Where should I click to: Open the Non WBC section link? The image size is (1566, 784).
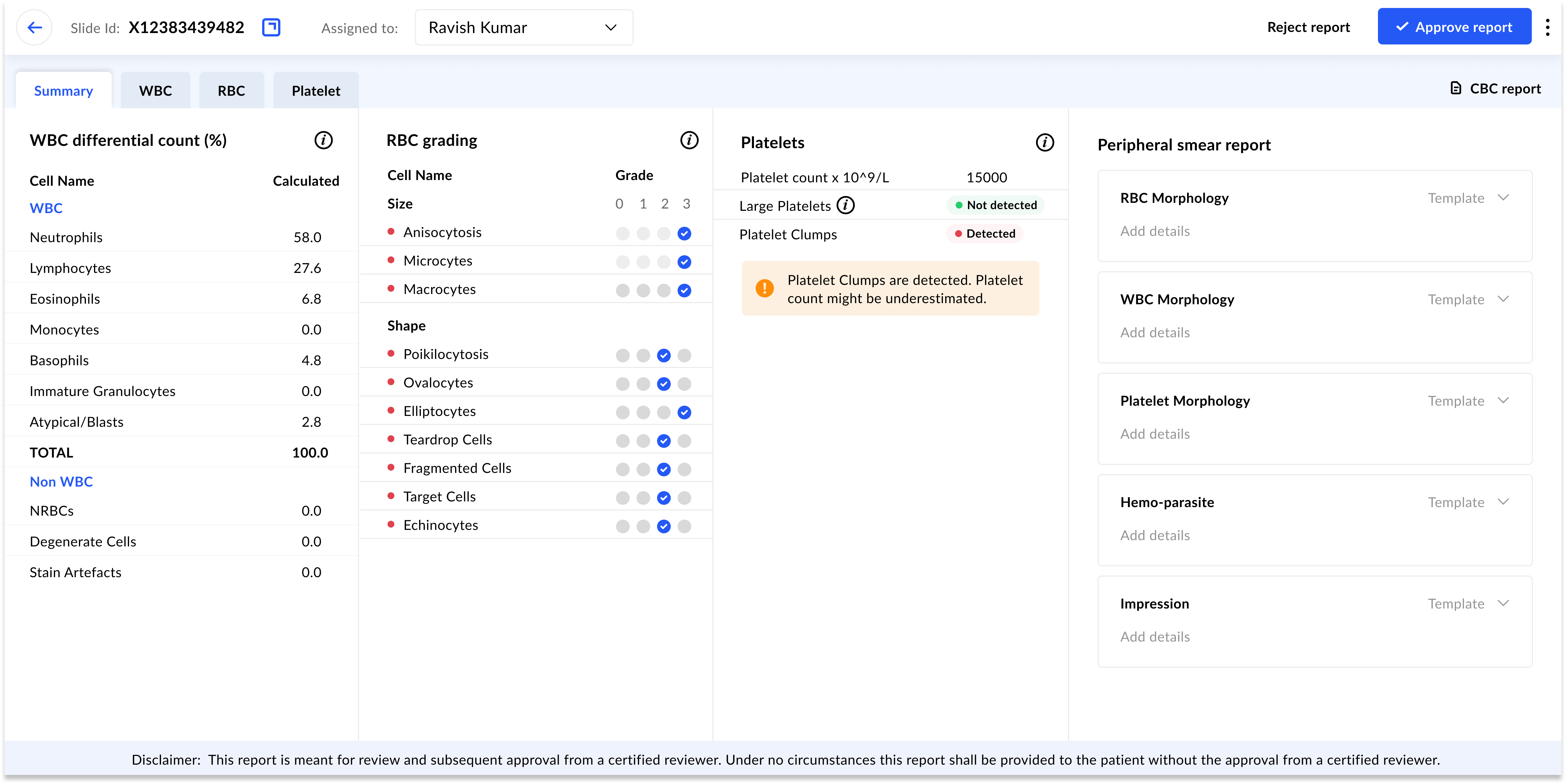click(x=61, y=482)
